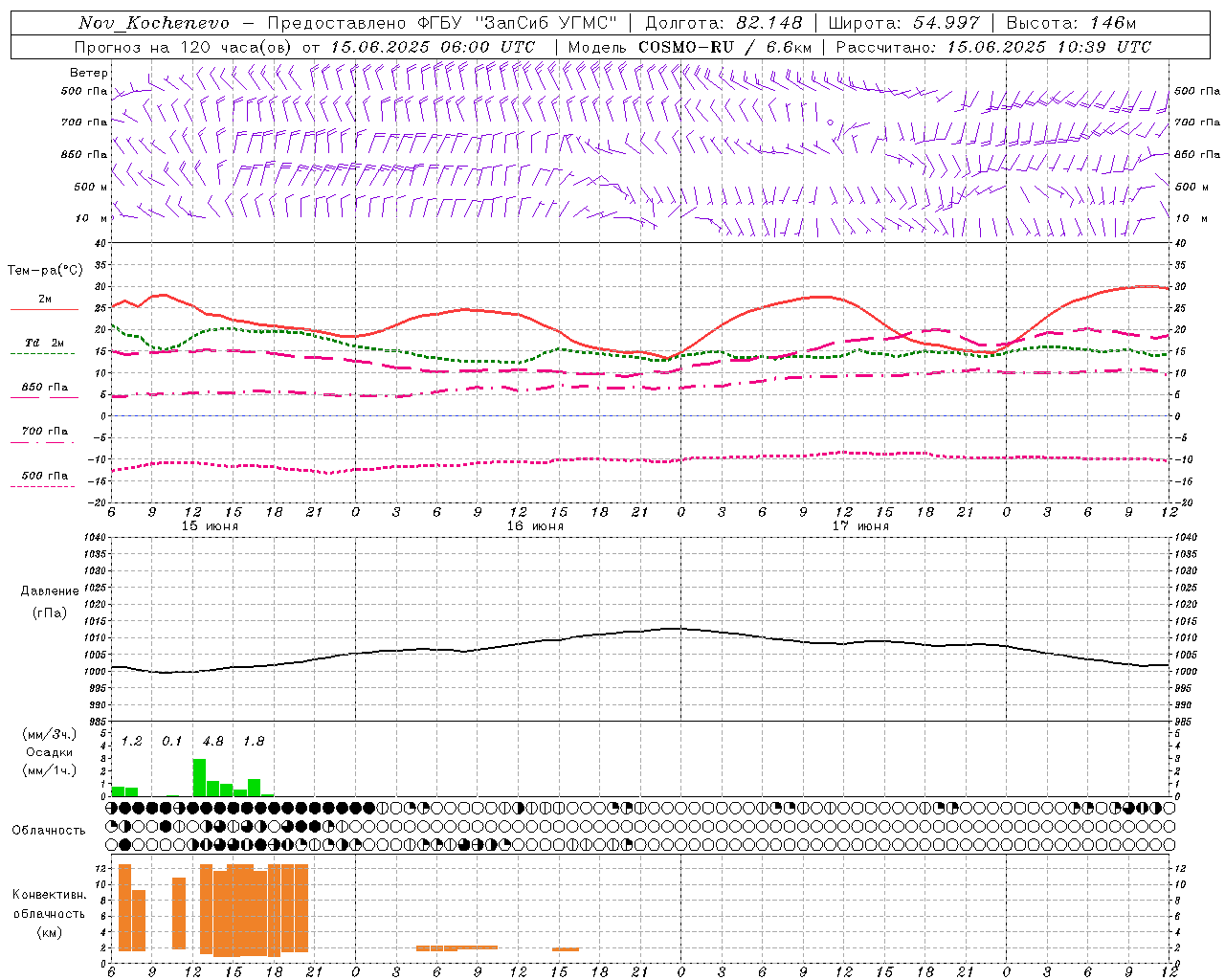1225x980 pixels.
Task: Click the 'Тем-ра(°C)' panel label
Action: (45, 271)
